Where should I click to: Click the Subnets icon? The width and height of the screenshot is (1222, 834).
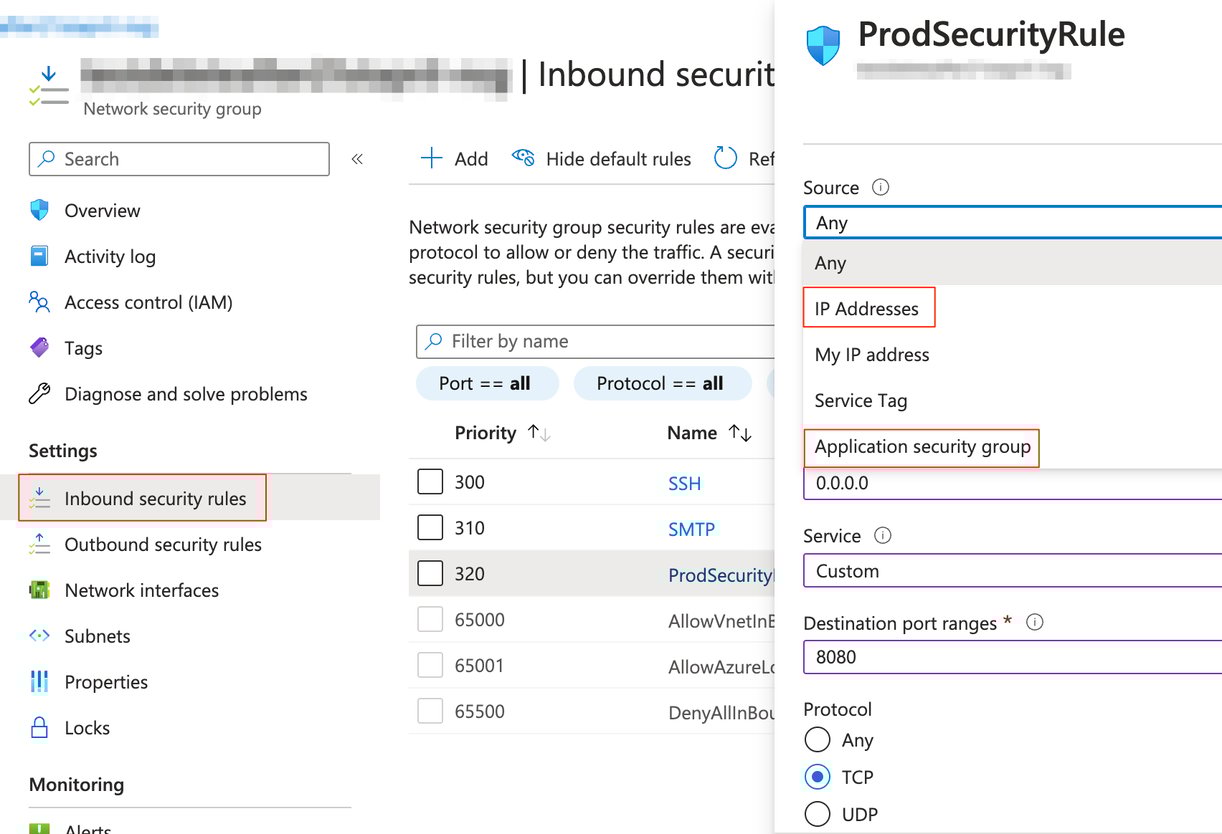[x=39, y=636]
